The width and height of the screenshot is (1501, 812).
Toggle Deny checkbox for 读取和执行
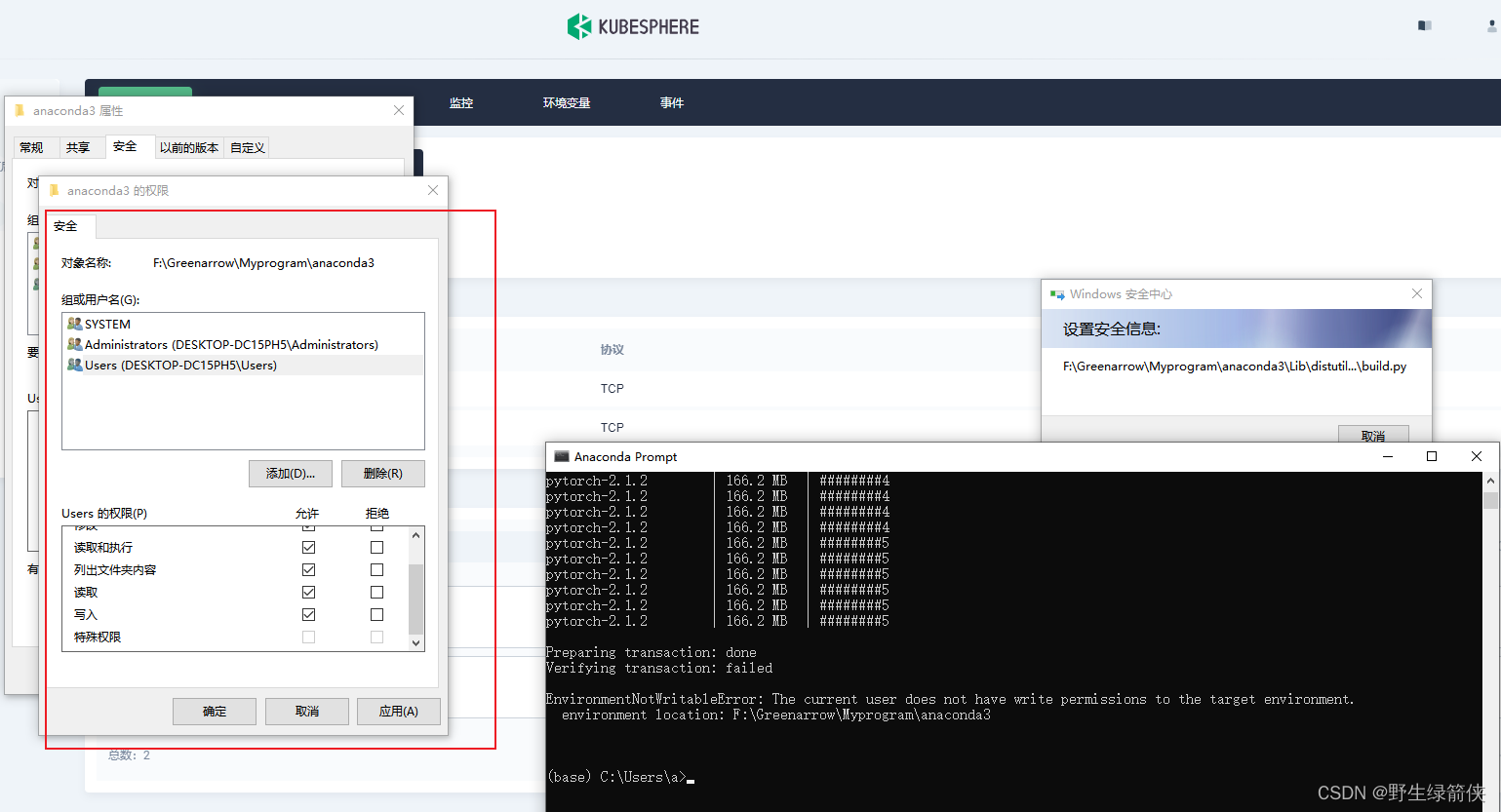click(x=376, y=547)
